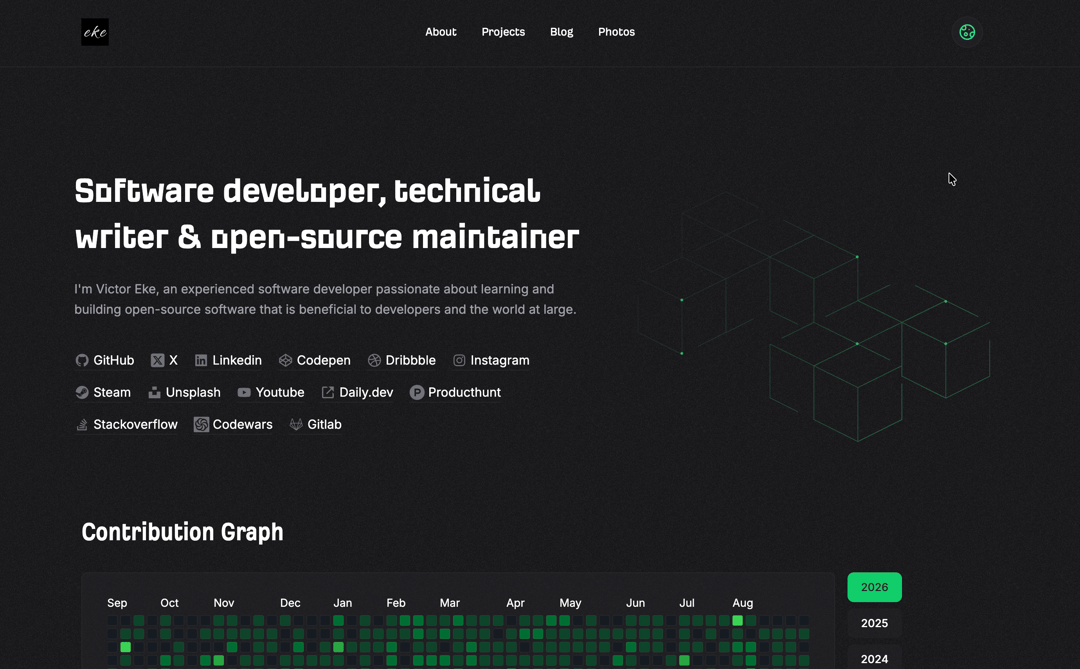The width and height of the screenshot is (1080, 669).
Task: Go to the Projects page
Action: point(503,32)
